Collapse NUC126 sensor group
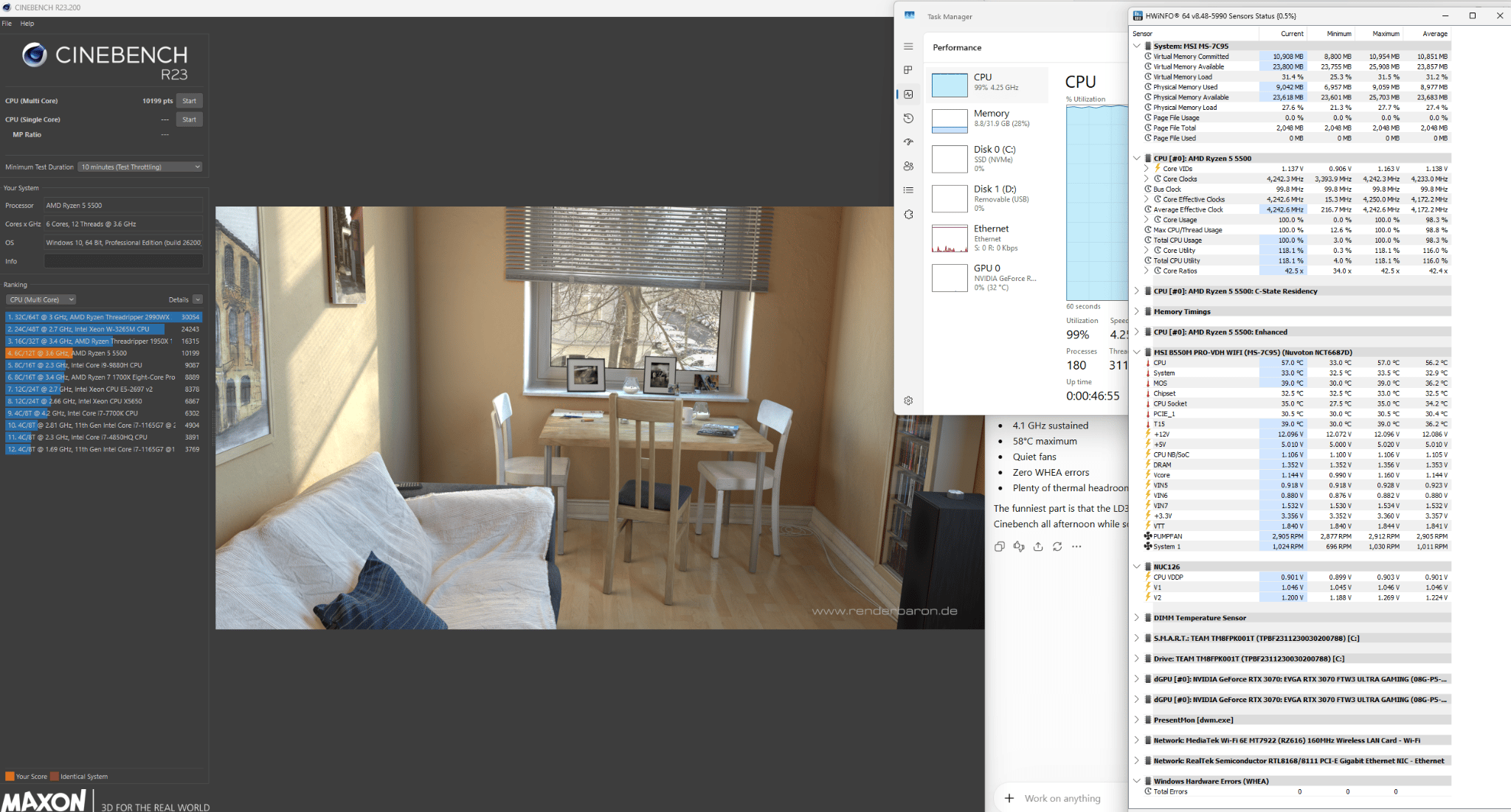1511x812 pixels. 1137,566
